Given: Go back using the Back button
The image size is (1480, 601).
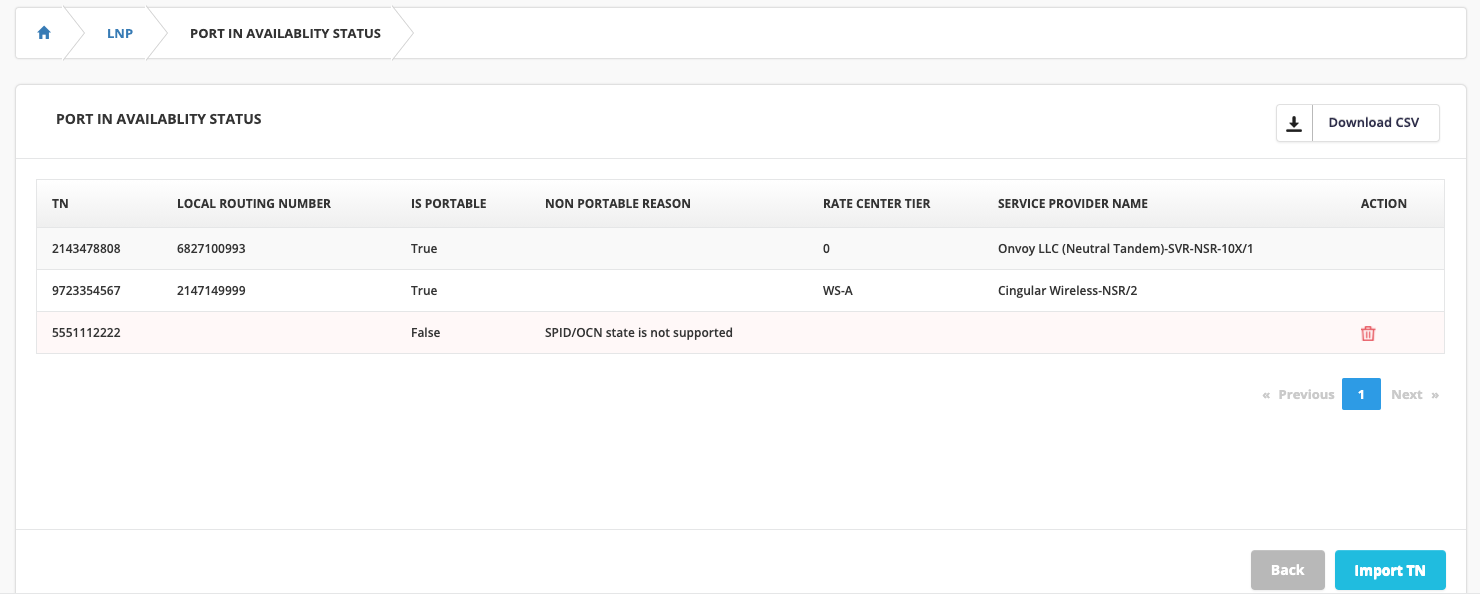Looking at the screenshot, I should click(1287, 570).
